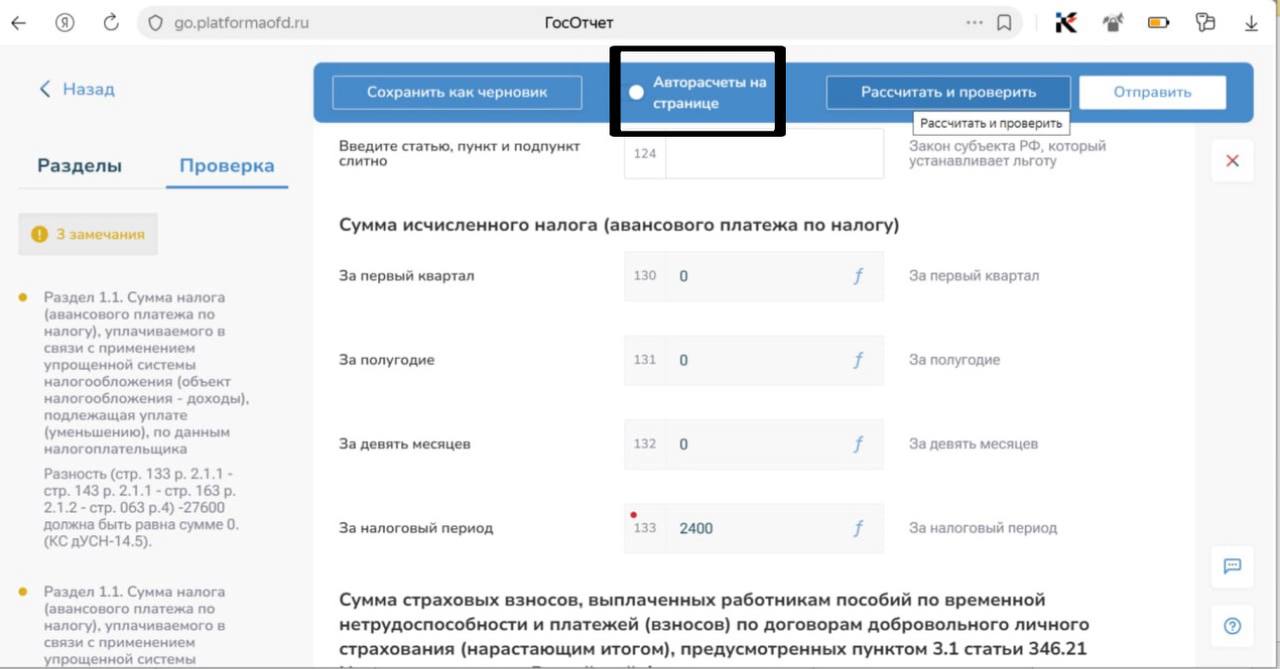Bookmark the page using the bookmark icon
This screenshot has height=669, width=1280.
(x=1004, y=23)
